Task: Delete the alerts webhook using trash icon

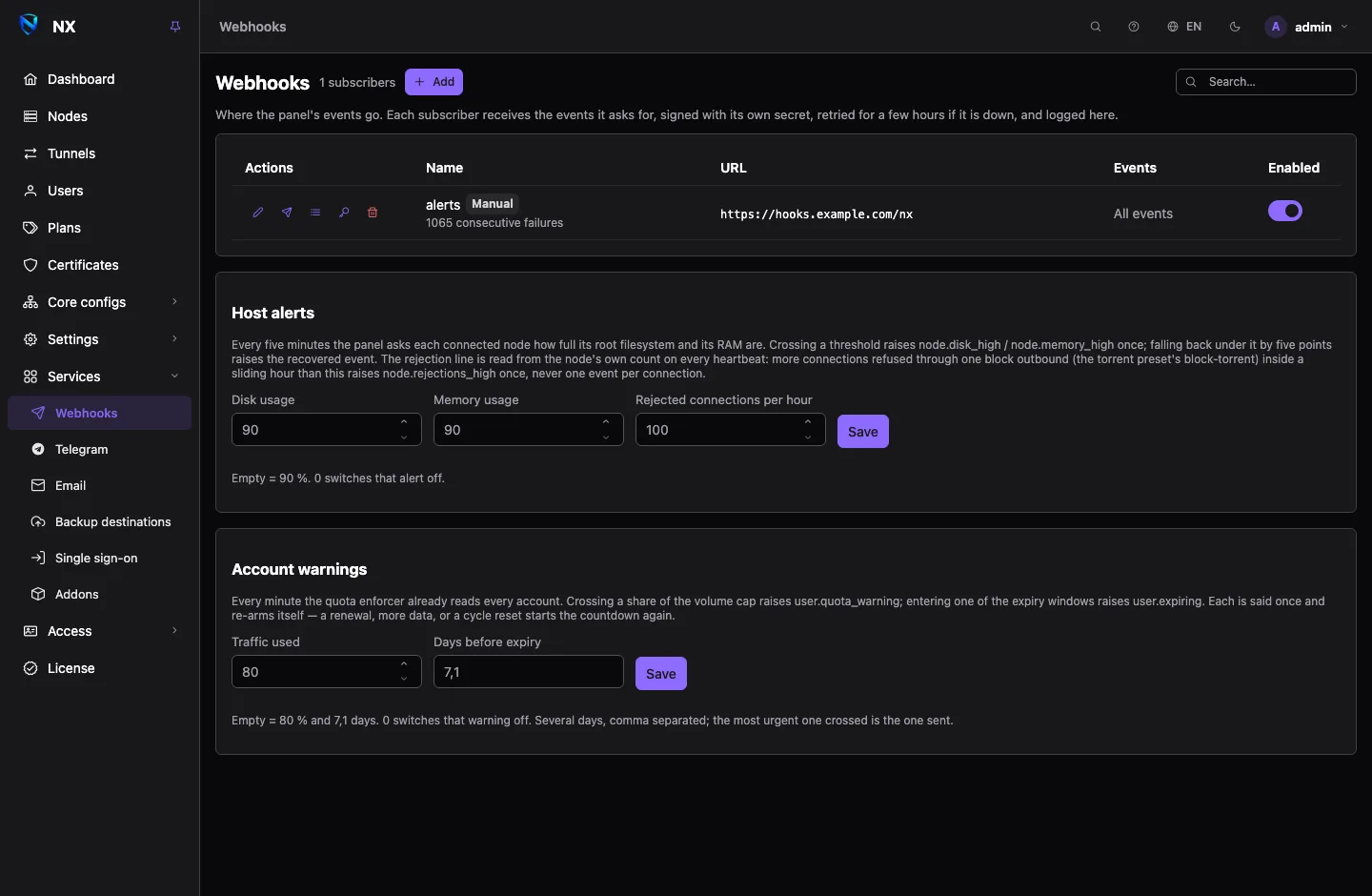Action: click(x=373, y=213)
